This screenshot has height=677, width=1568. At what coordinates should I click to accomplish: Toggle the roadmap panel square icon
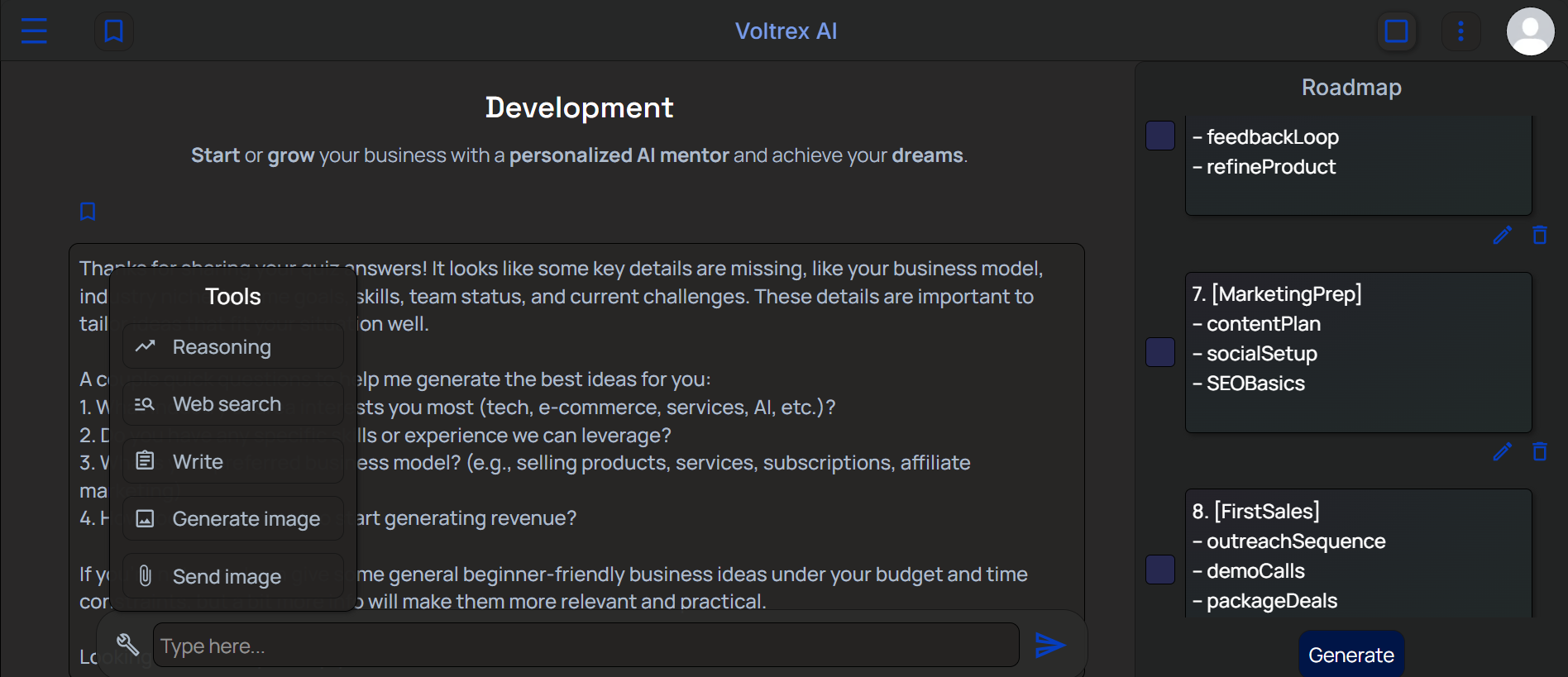[1396, 31]
